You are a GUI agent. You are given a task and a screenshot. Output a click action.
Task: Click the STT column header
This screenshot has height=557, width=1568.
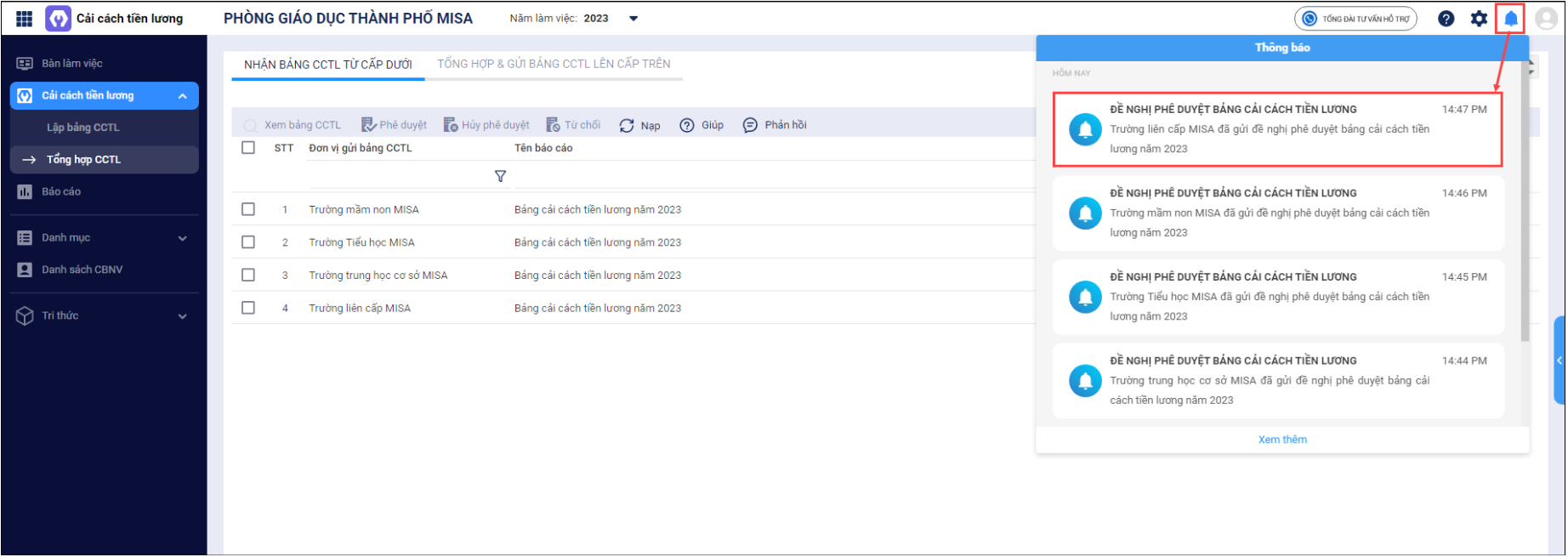[x=284, y=148]
